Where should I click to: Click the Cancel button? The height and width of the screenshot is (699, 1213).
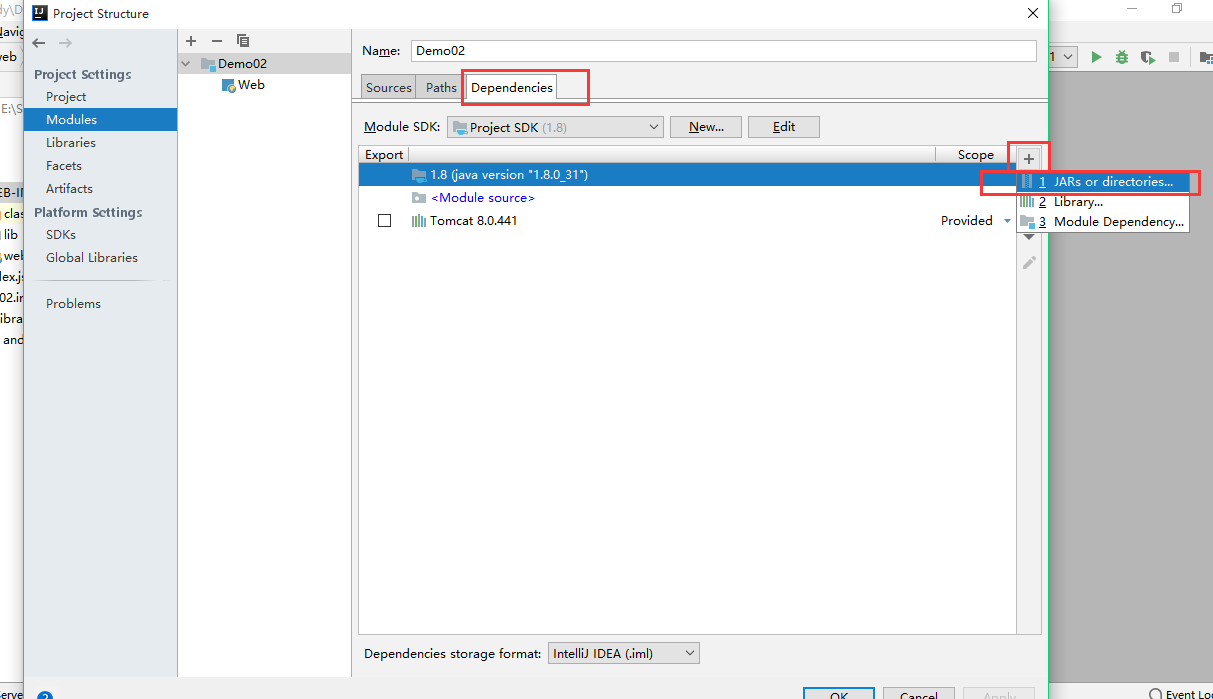[x=919, y=694]
